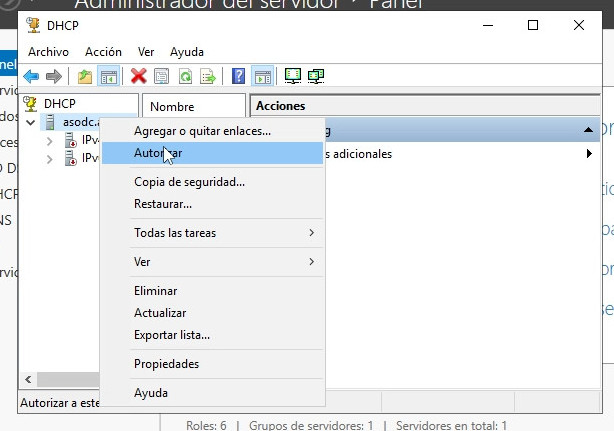This screenshot has height=431, width=614.
Task: Choose Copia de seguridad... from context menu
Action: tap(189, 182)
